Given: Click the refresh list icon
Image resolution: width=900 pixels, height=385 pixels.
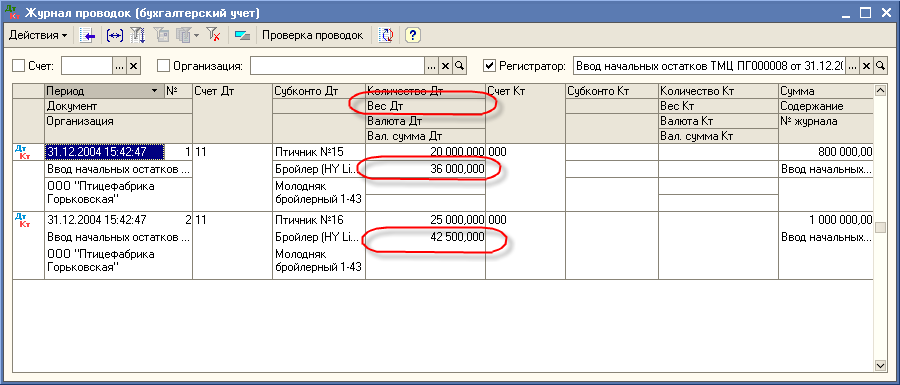Looking at the screenshot, I should (387, 36).
